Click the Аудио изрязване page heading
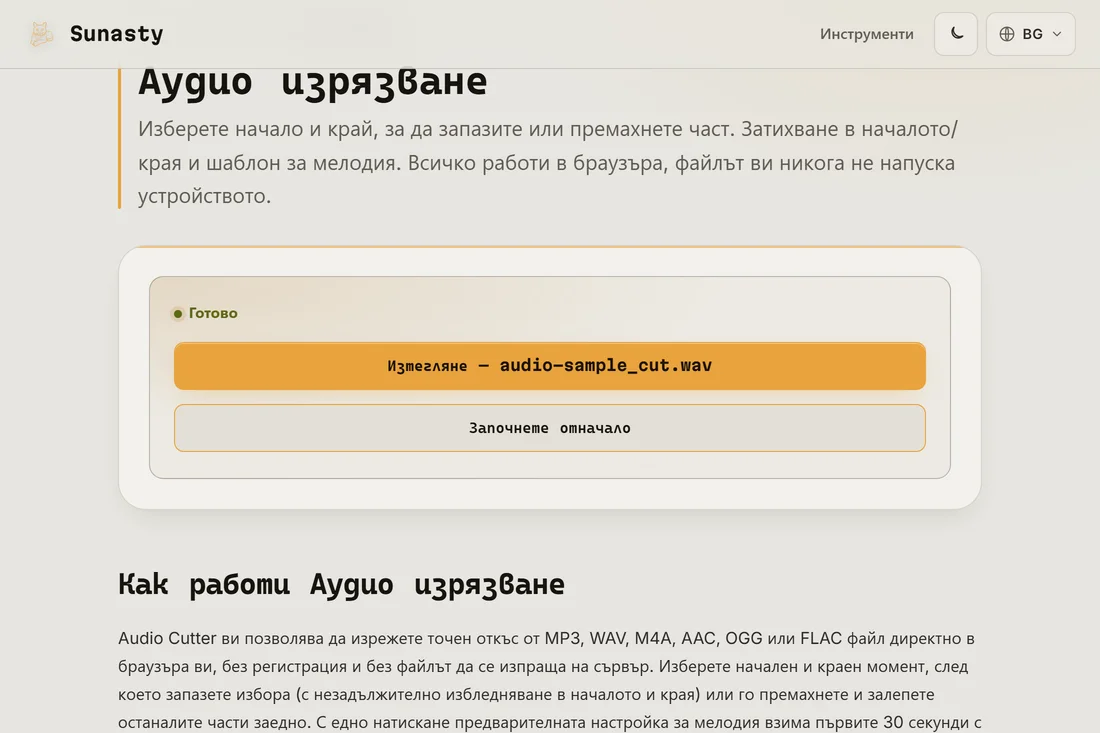The width and height of the screenshot is (1100, 733). [x=312, y=82]
